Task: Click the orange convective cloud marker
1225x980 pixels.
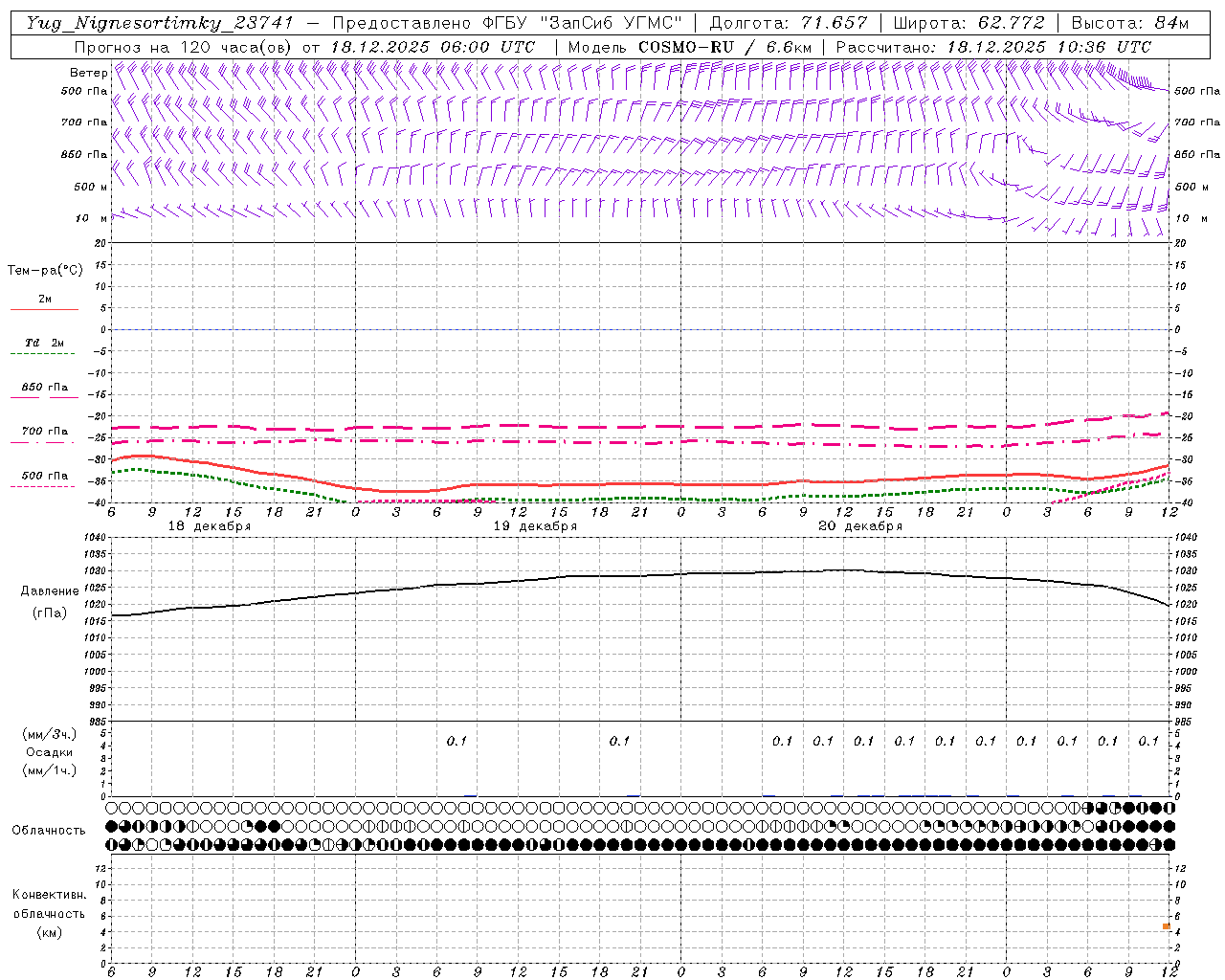Action: (x=1167, y=926)
